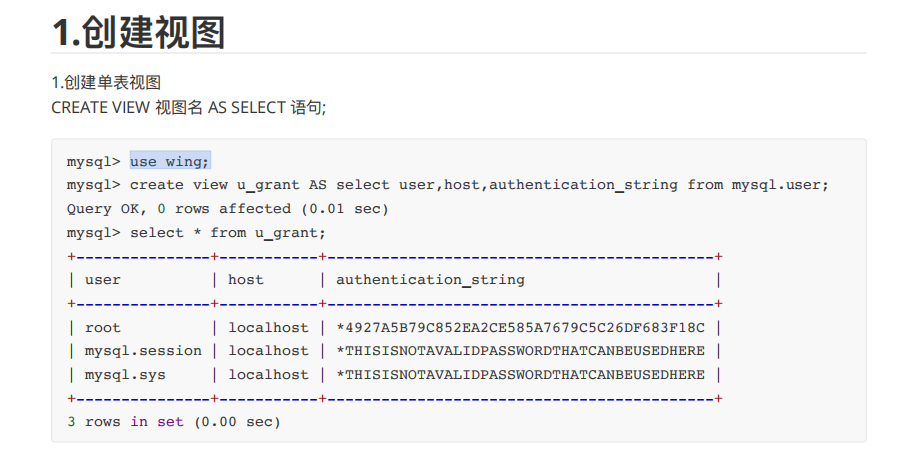Click the CREATE VIEW syntax line
Screen dimensions: 924x467
coord(189,107)
